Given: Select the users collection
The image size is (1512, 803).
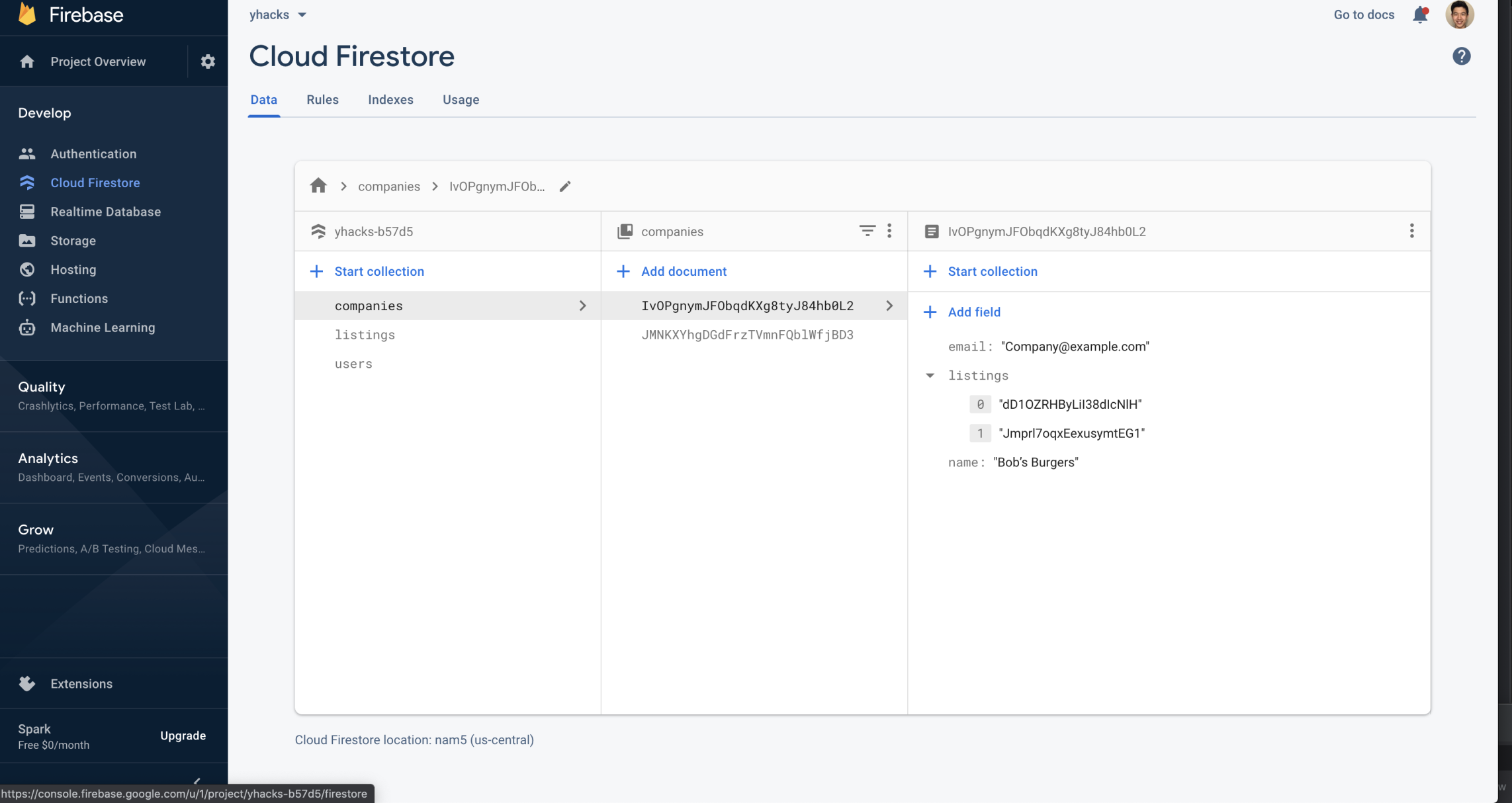Looking at the screenshot, I should (x=353, y=364).
